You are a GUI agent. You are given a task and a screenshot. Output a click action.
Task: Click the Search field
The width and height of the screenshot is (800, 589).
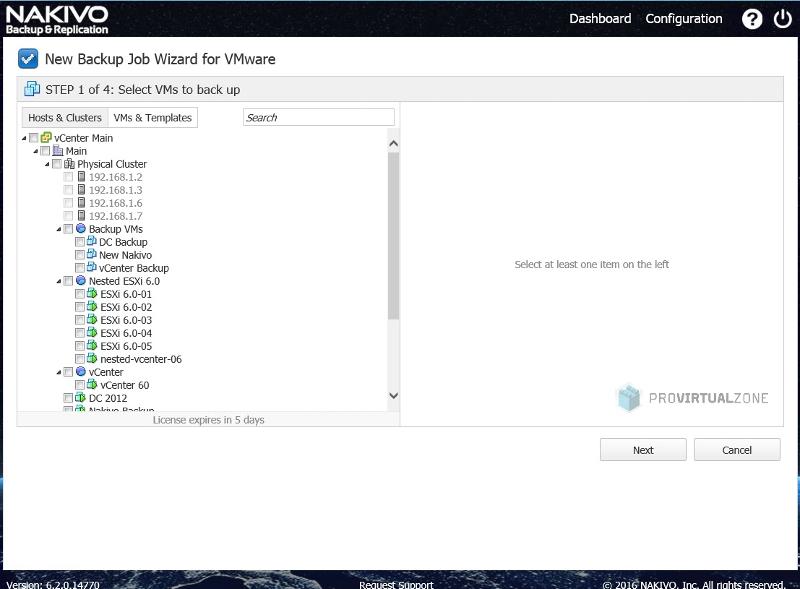tap(319, 117)
